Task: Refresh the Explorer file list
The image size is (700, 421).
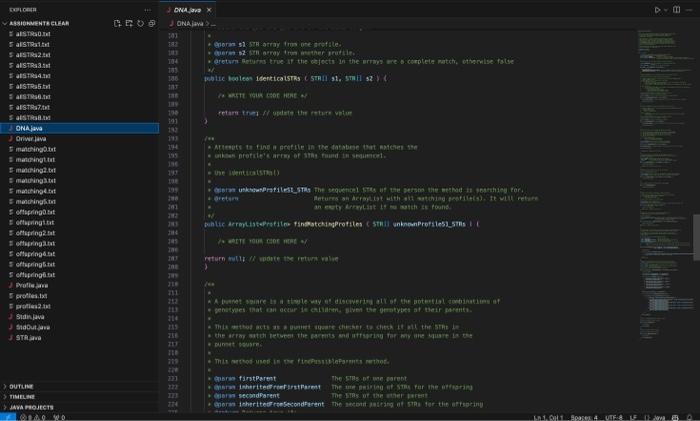Action: click(141, 23)
